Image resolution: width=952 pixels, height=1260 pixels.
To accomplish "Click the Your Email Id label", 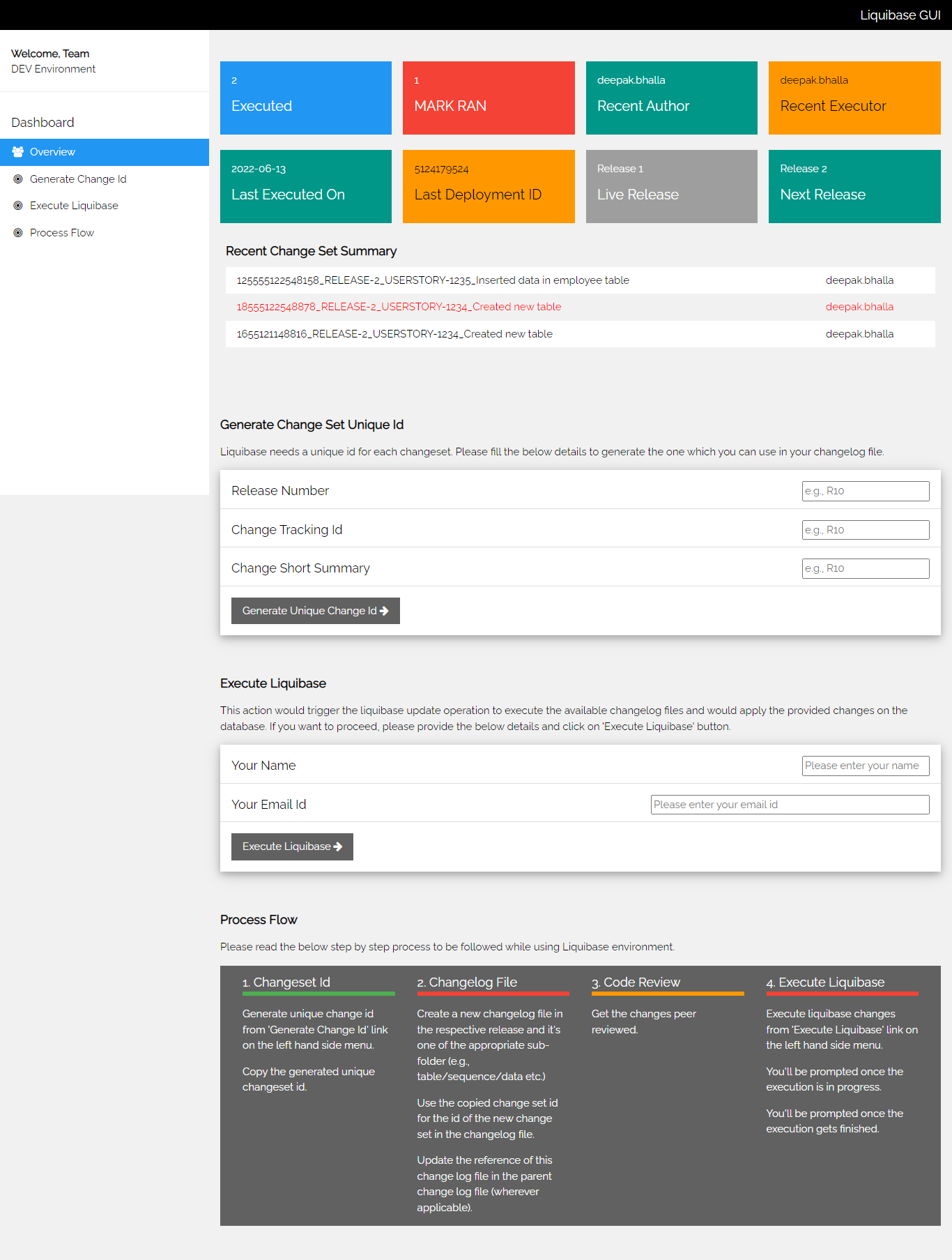I will [269, 805].
